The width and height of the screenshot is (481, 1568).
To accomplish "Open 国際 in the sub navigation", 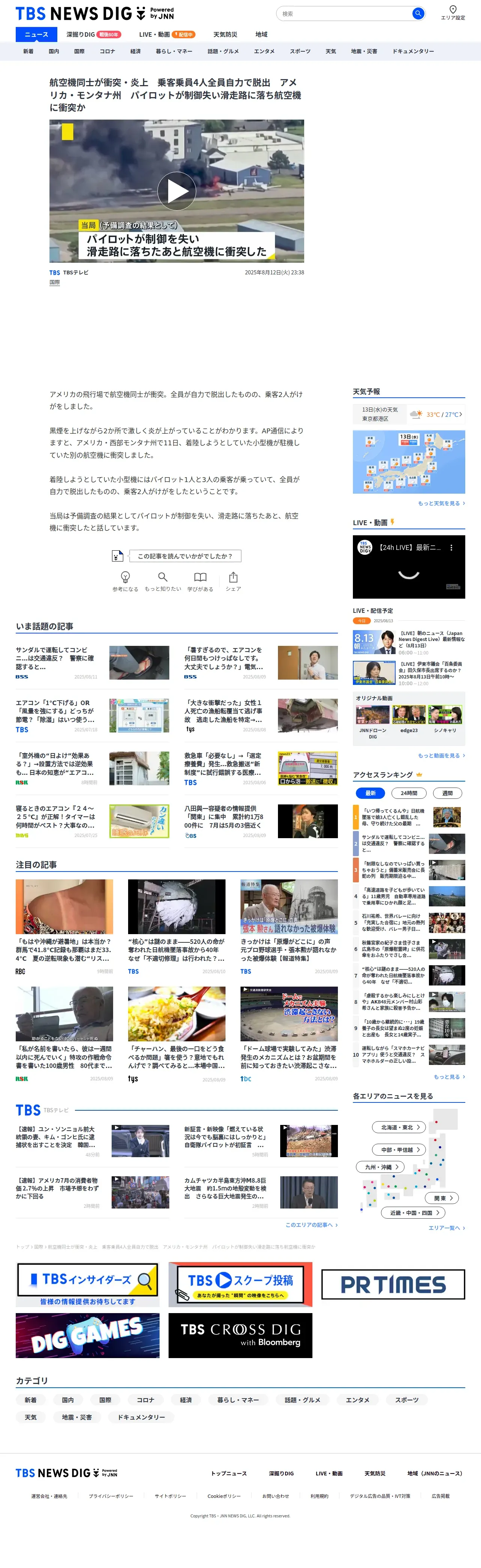I will 80,51.
